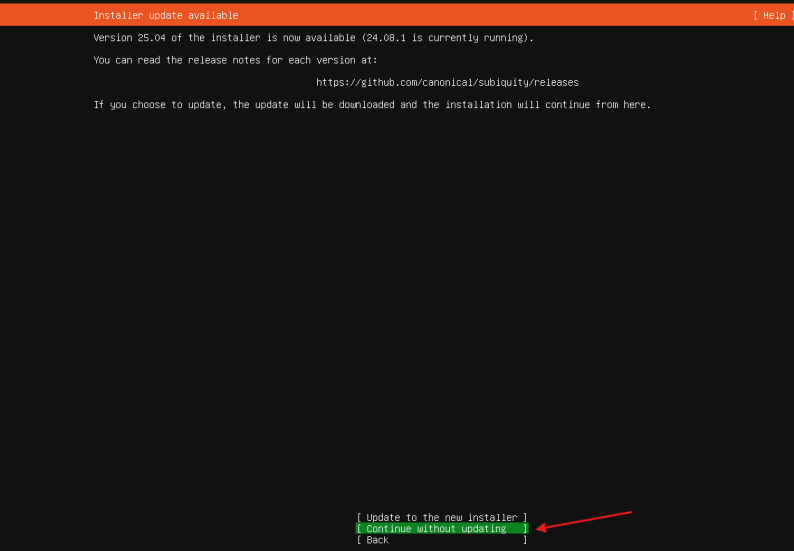Select Update to the new installer
This screenshot has width=794, height=551.
click(x=441, y=517)
